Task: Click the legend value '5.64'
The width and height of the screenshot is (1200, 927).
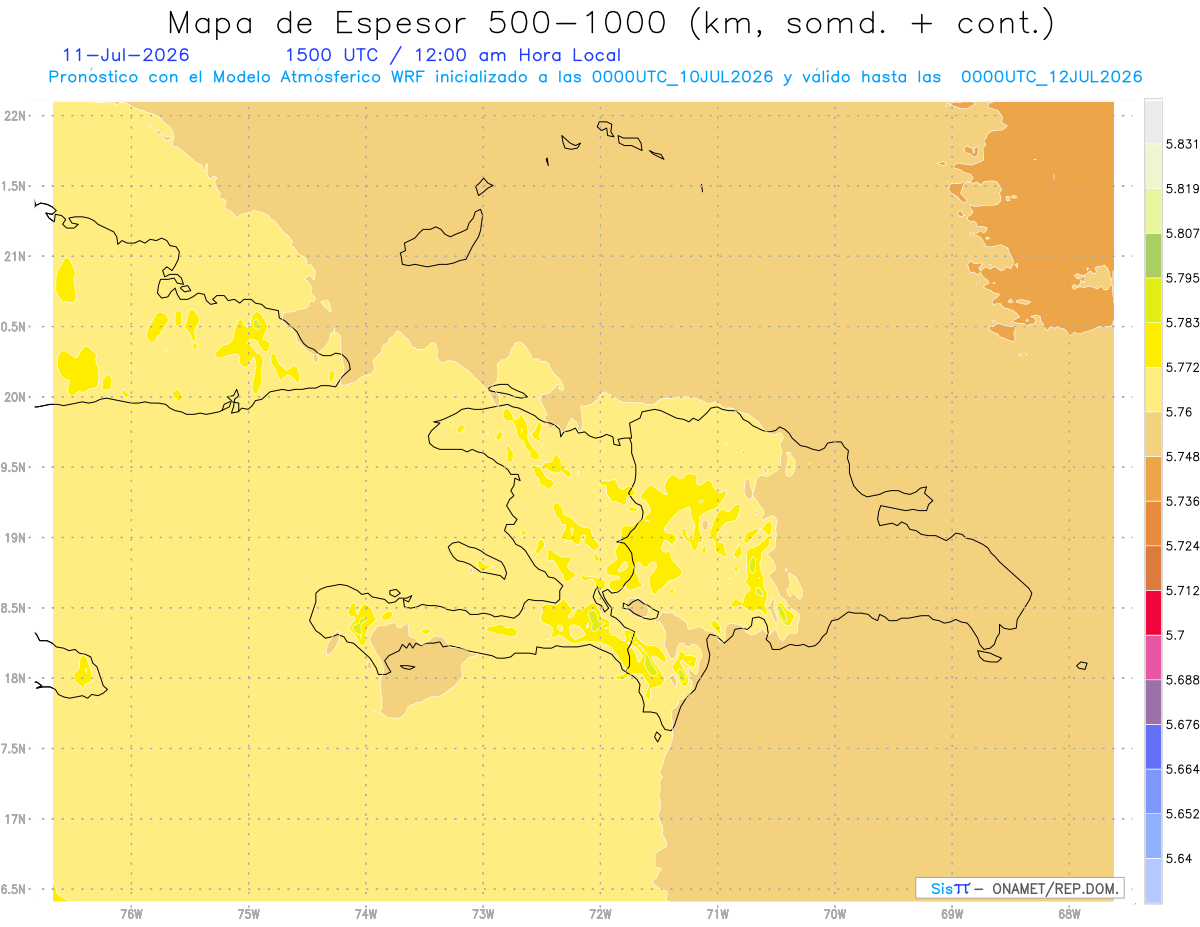Action: coord(1178,858)
